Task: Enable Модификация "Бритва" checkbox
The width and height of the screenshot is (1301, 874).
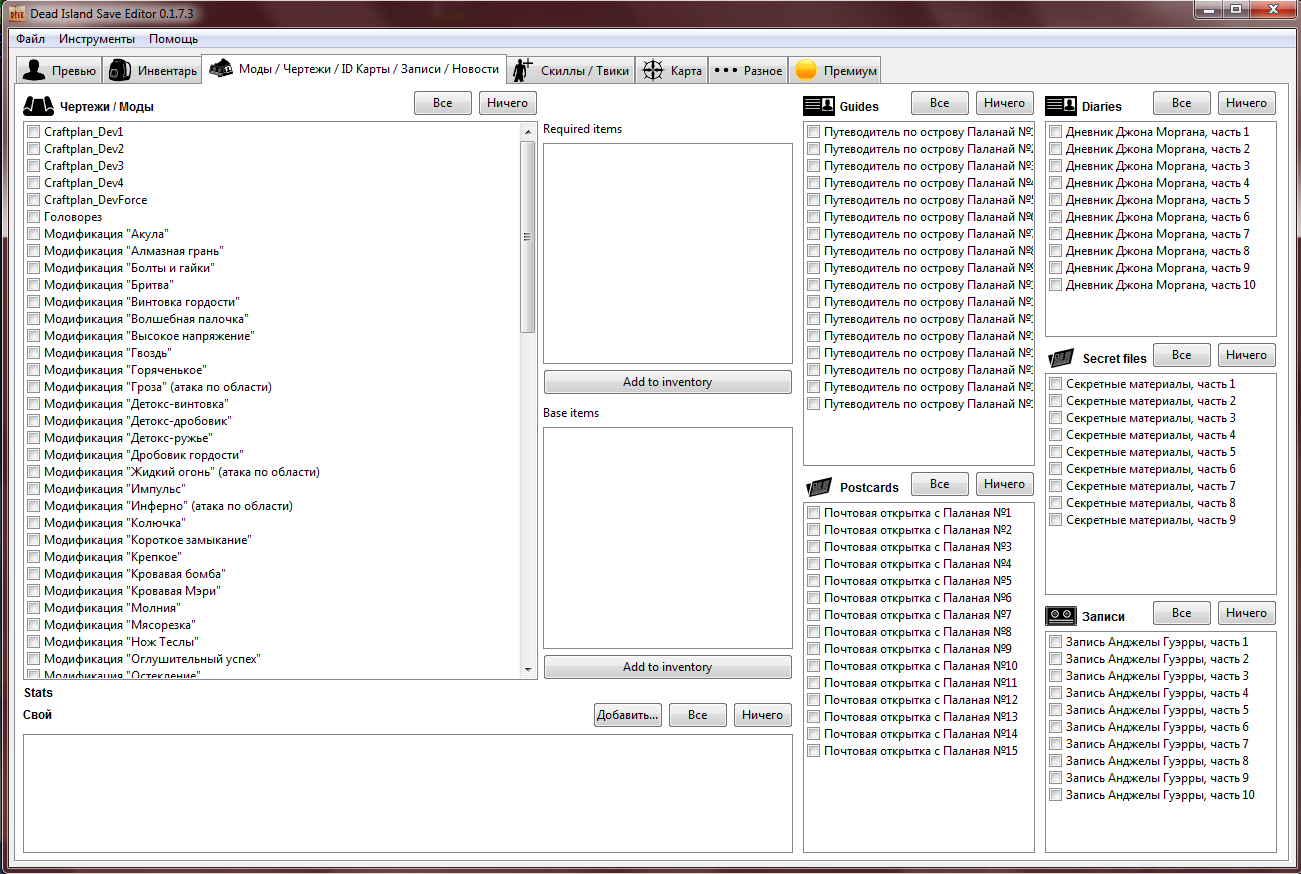Action: (34, 285)
